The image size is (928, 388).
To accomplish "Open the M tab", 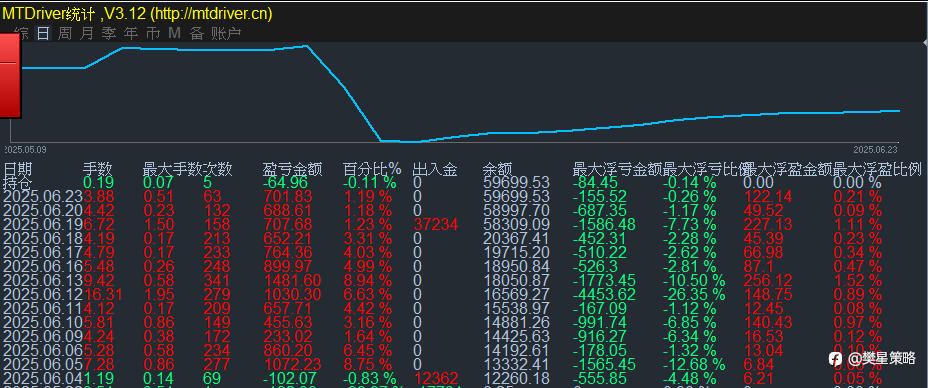I will tap(174, 33).
